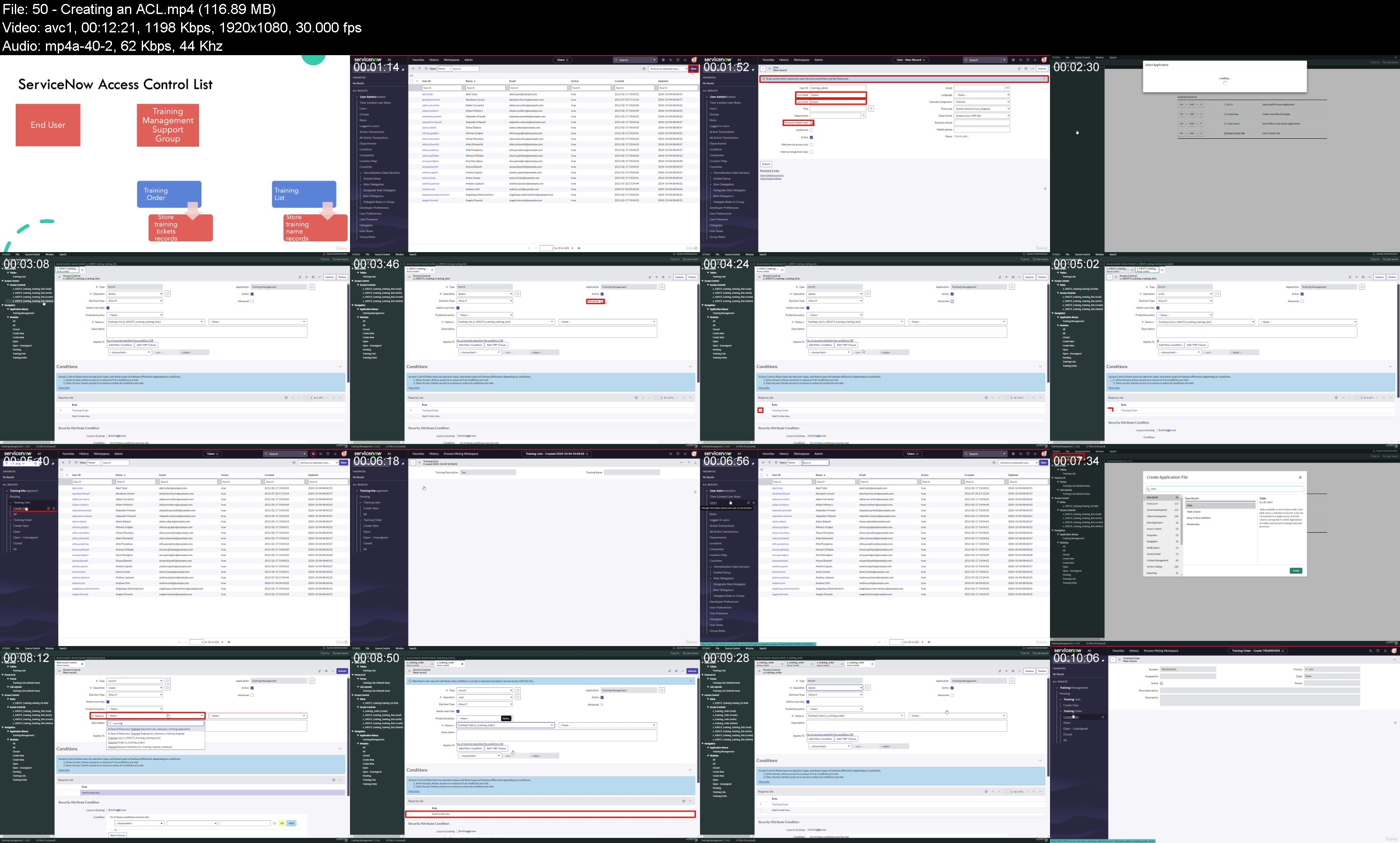The width and height of the screenshot is (1400, 843).
Task: Click the attachment paperclip in 00:01:52 header
Action: [1019, 69]
